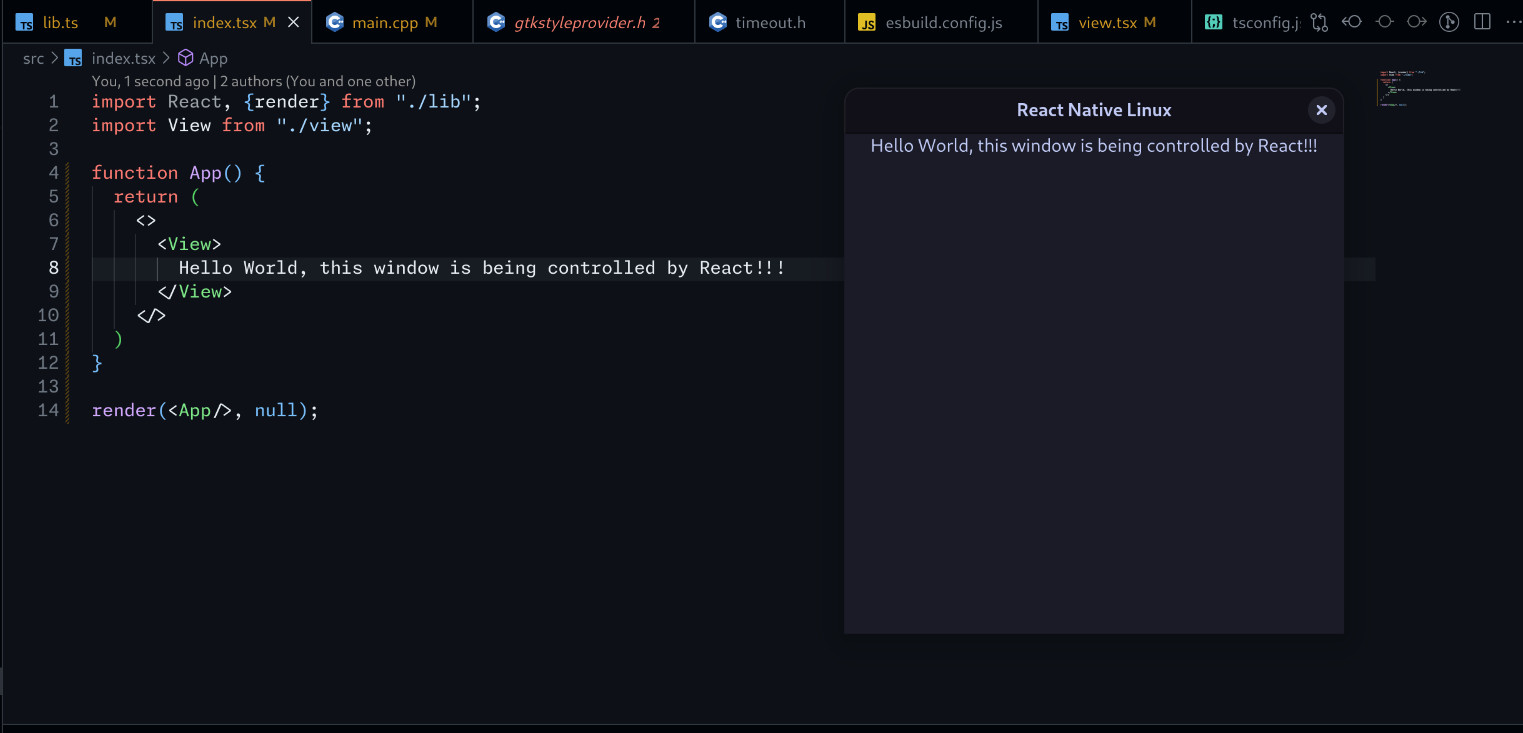Image resolution: width=1523 pixels, height=733 pixels.
Task: Click line number 4 in the gutter
Action: tap(53, 173)
